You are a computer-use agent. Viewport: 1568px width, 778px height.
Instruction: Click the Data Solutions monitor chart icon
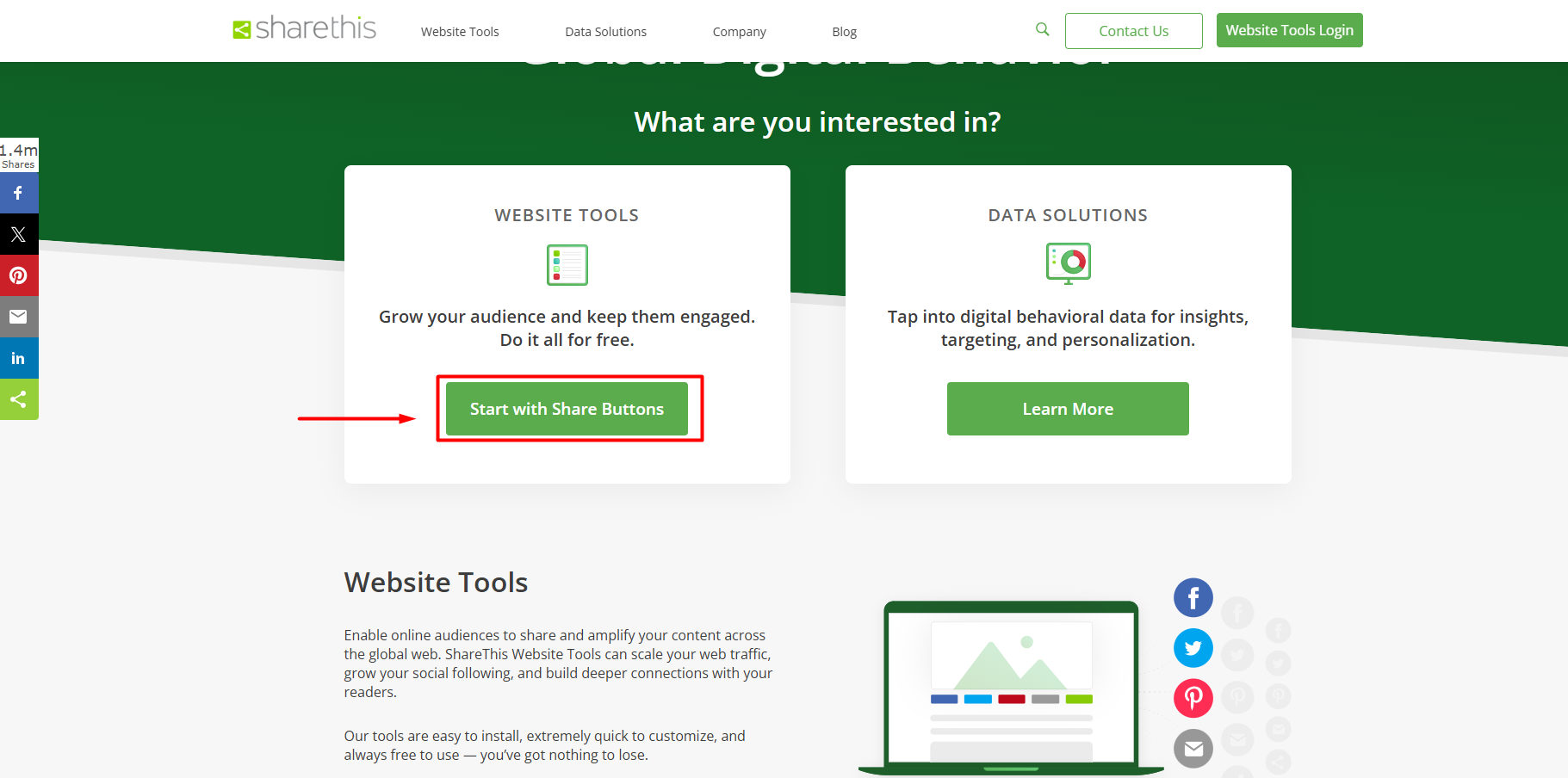pos(1069,263)
